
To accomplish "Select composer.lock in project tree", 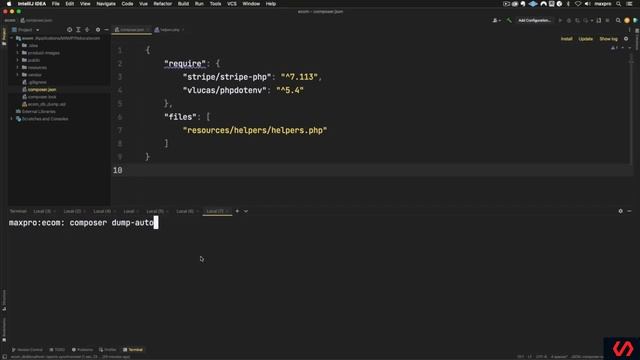I will coord(42,97).
